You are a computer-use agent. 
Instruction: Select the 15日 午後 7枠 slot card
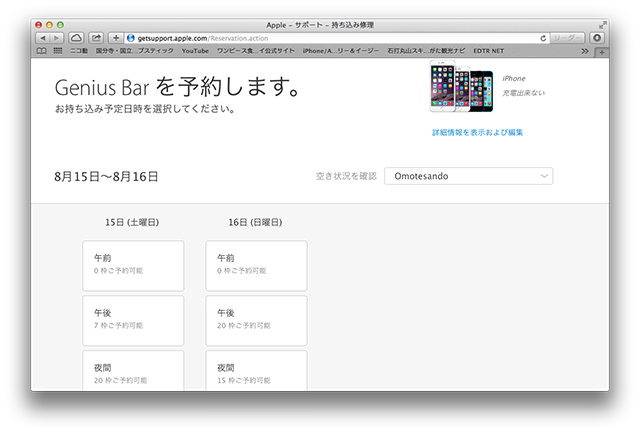(x=133, y=320)
